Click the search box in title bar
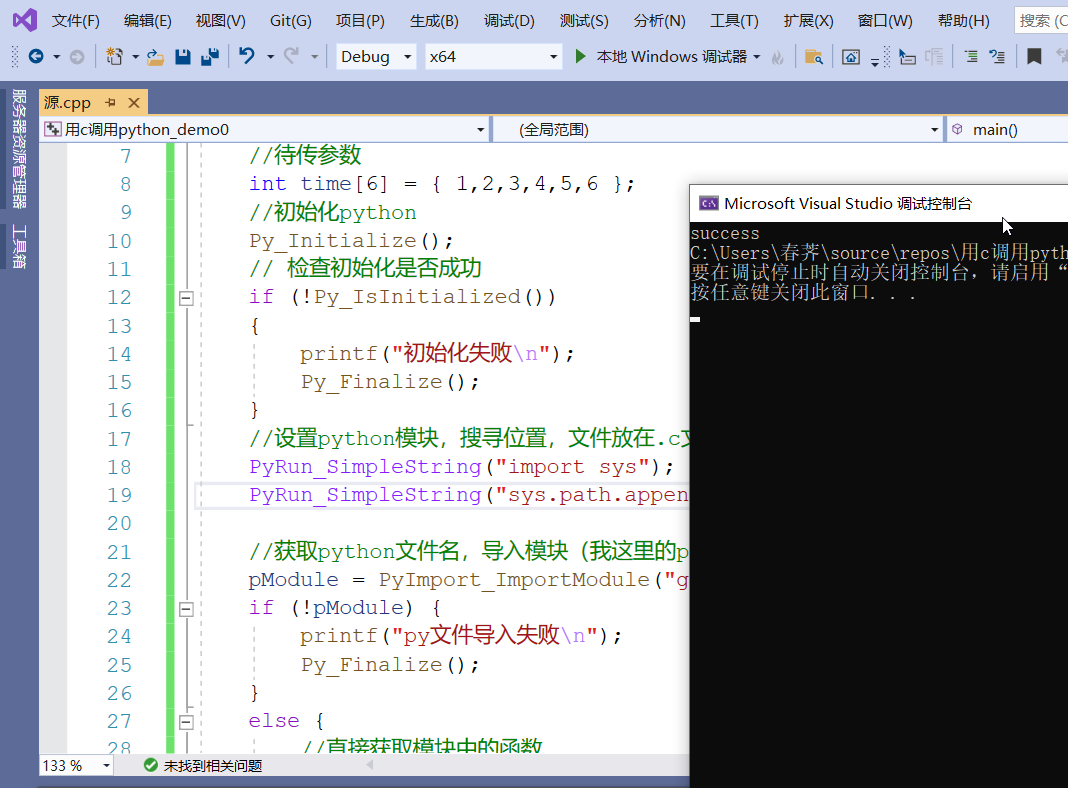The height and width of the screenshot is (788, 1068). pyautogui.click(x=1041, y=20)
